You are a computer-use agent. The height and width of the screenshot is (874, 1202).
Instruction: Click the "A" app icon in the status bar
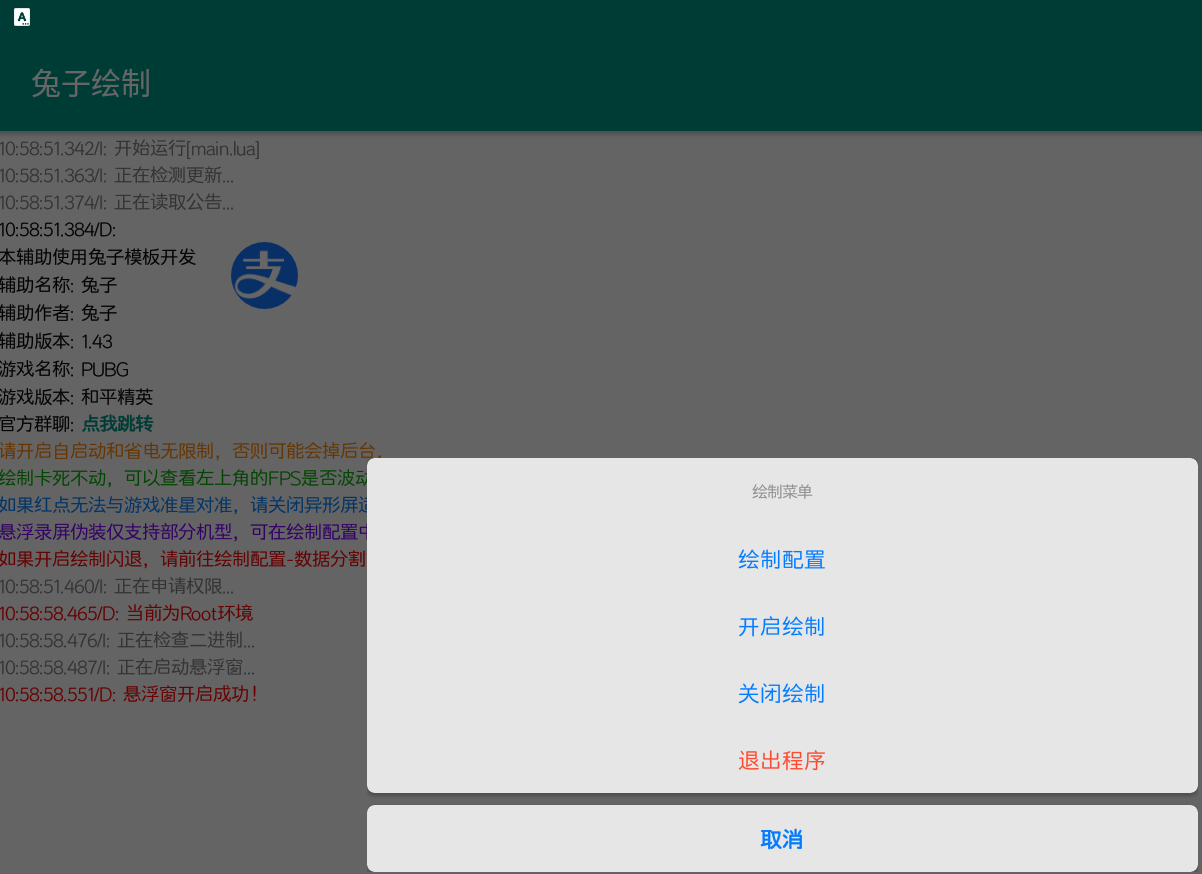pos(21,17)
